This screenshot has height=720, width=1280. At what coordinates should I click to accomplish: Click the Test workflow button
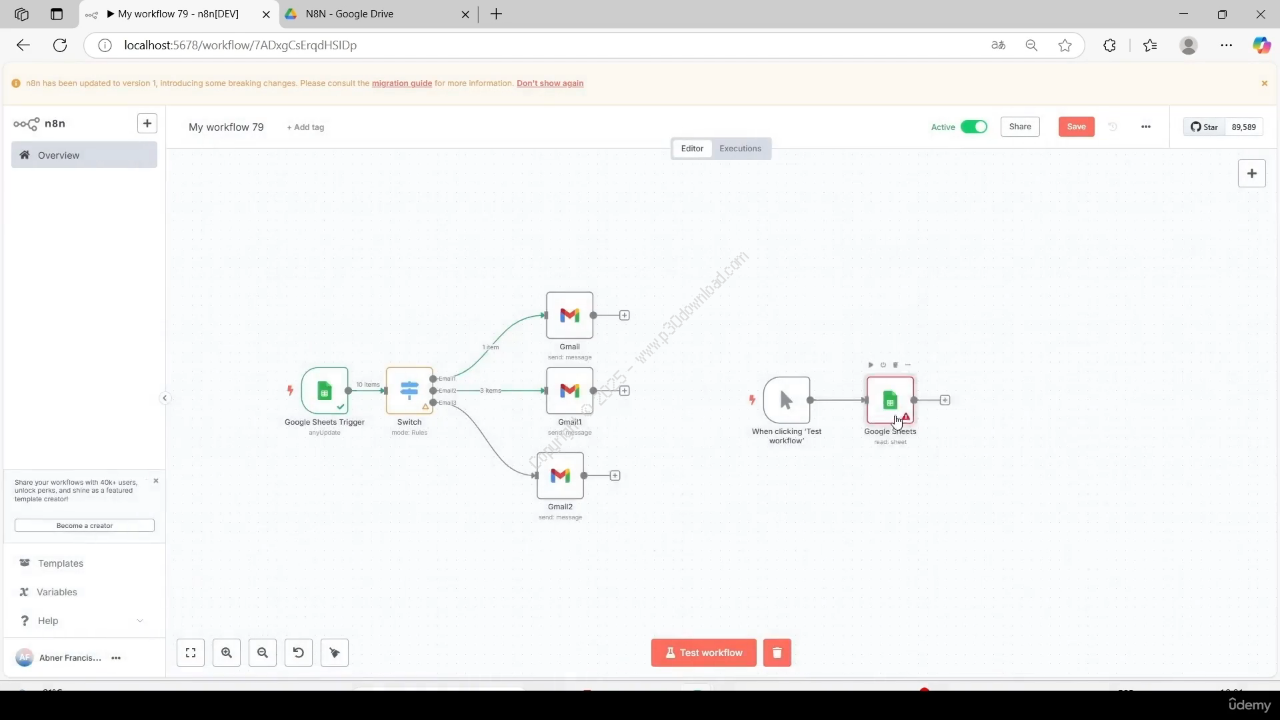pos(704,653)
